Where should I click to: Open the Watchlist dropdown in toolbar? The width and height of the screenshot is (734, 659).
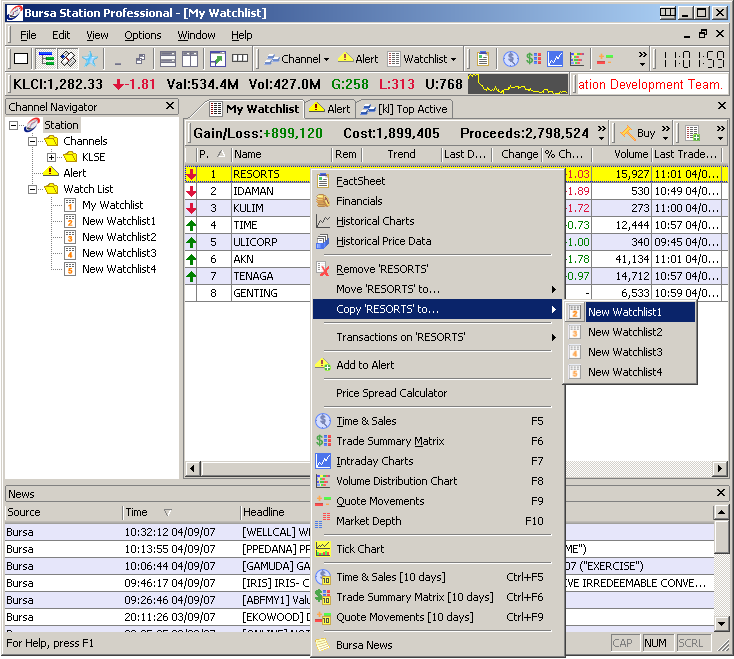click(422, 59)
